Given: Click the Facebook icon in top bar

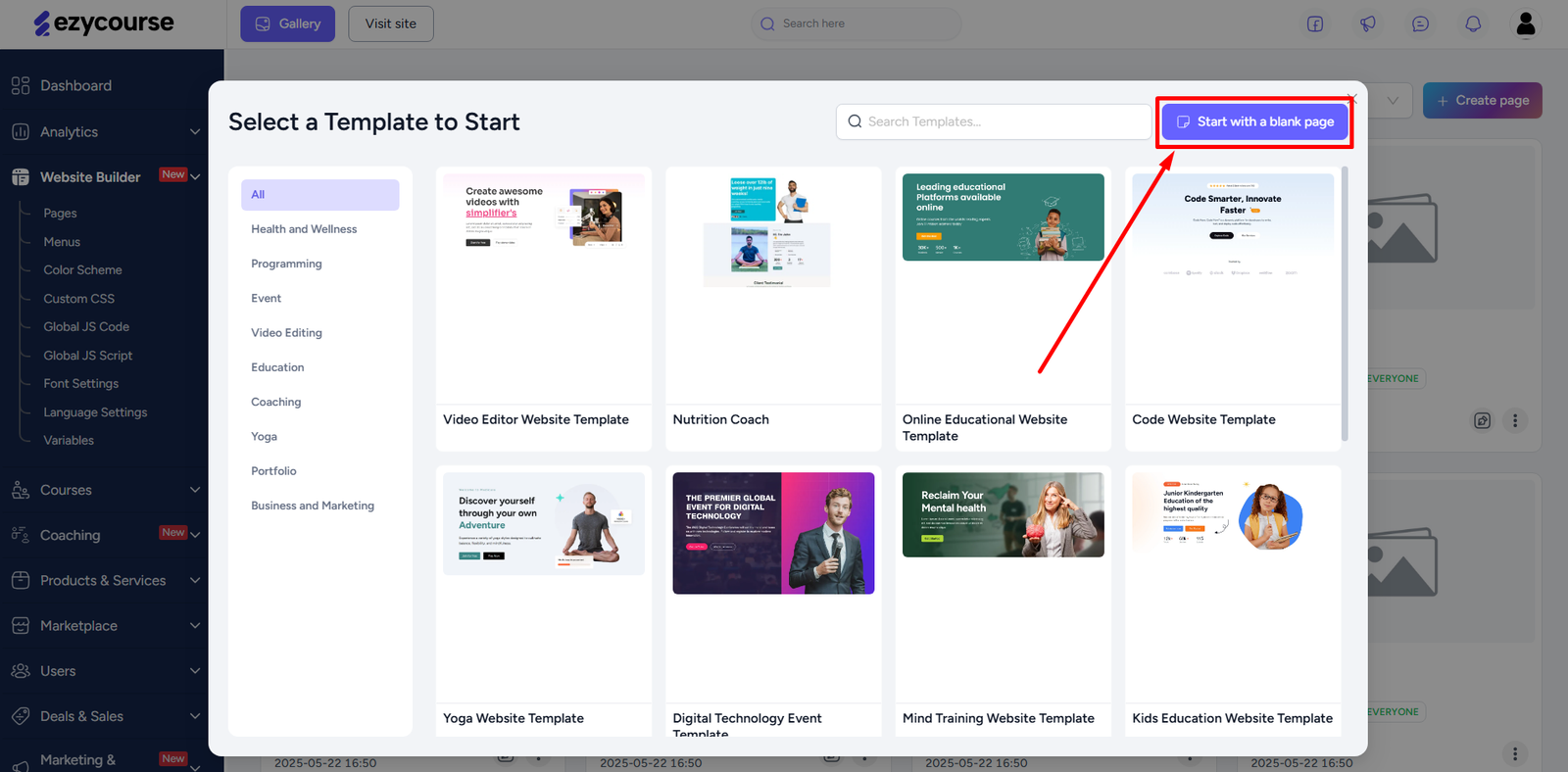Looking at the screenshot, I should [x=1315, y=24].
